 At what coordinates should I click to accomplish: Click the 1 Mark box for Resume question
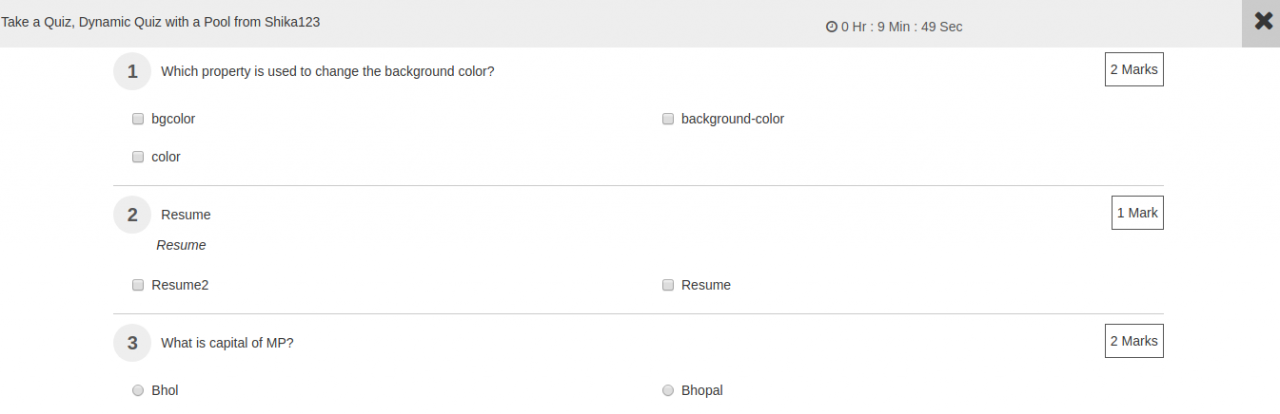point(1137,213)
